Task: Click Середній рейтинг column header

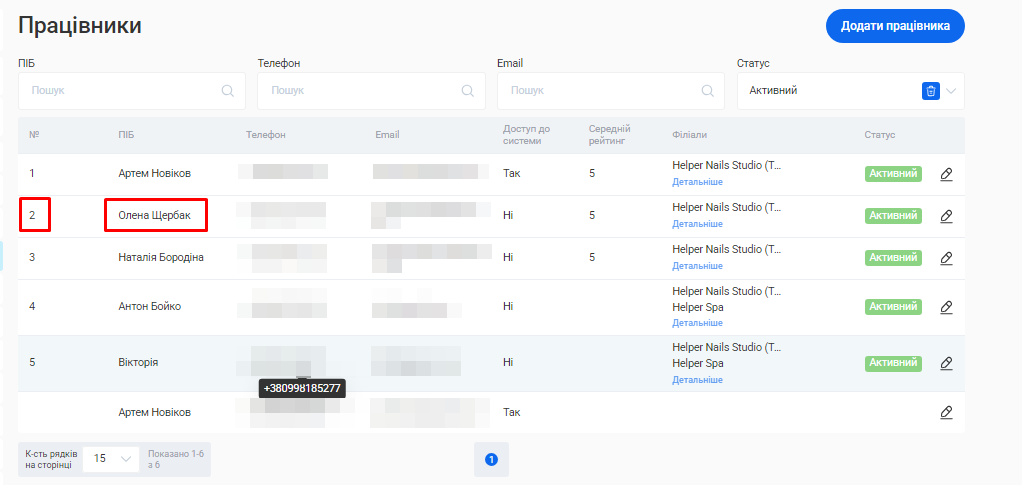Action: coord(609,135)
